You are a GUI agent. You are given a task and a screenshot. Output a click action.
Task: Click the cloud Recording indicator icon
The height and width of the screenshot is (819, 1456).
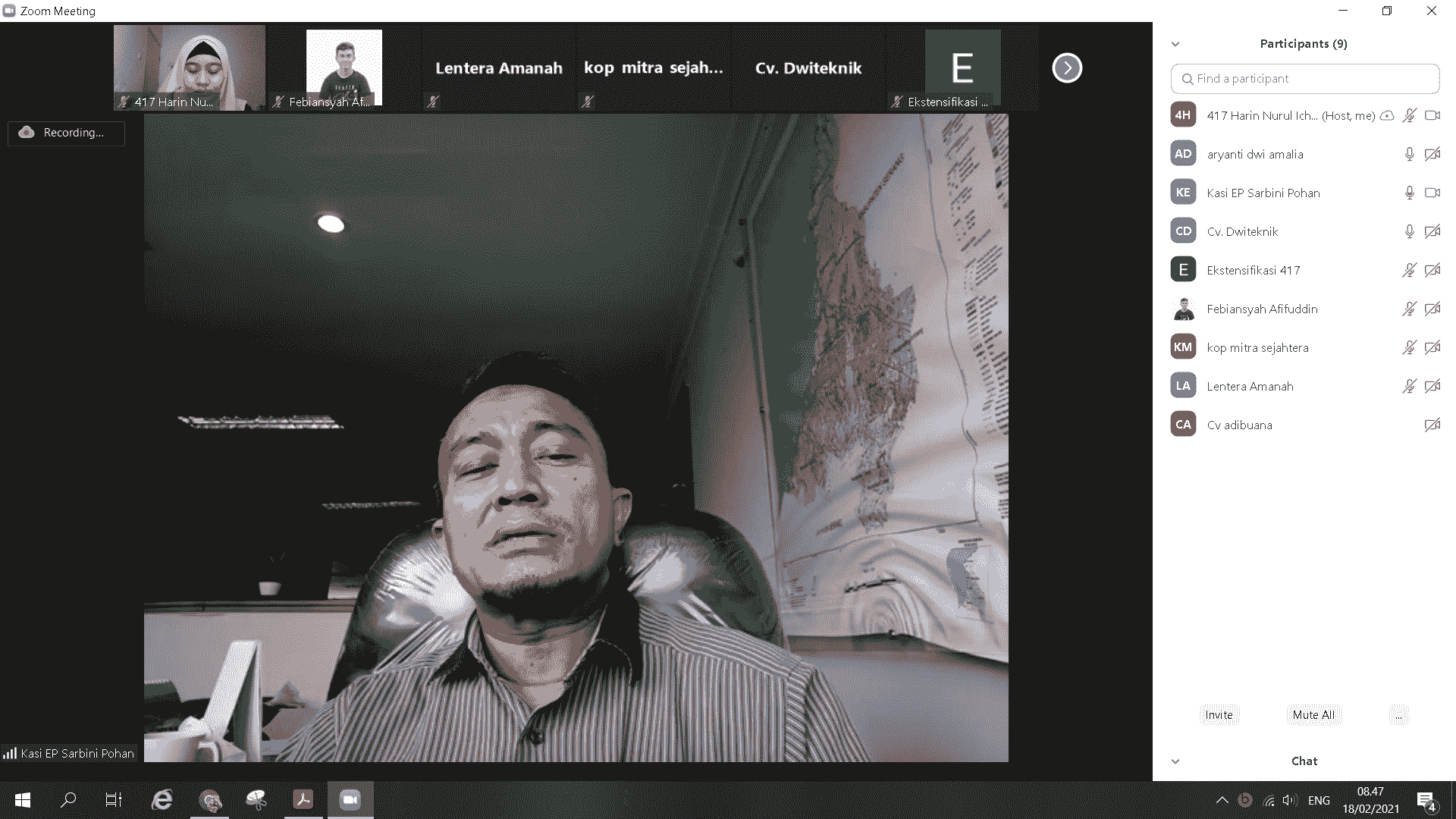pos(27,132)
